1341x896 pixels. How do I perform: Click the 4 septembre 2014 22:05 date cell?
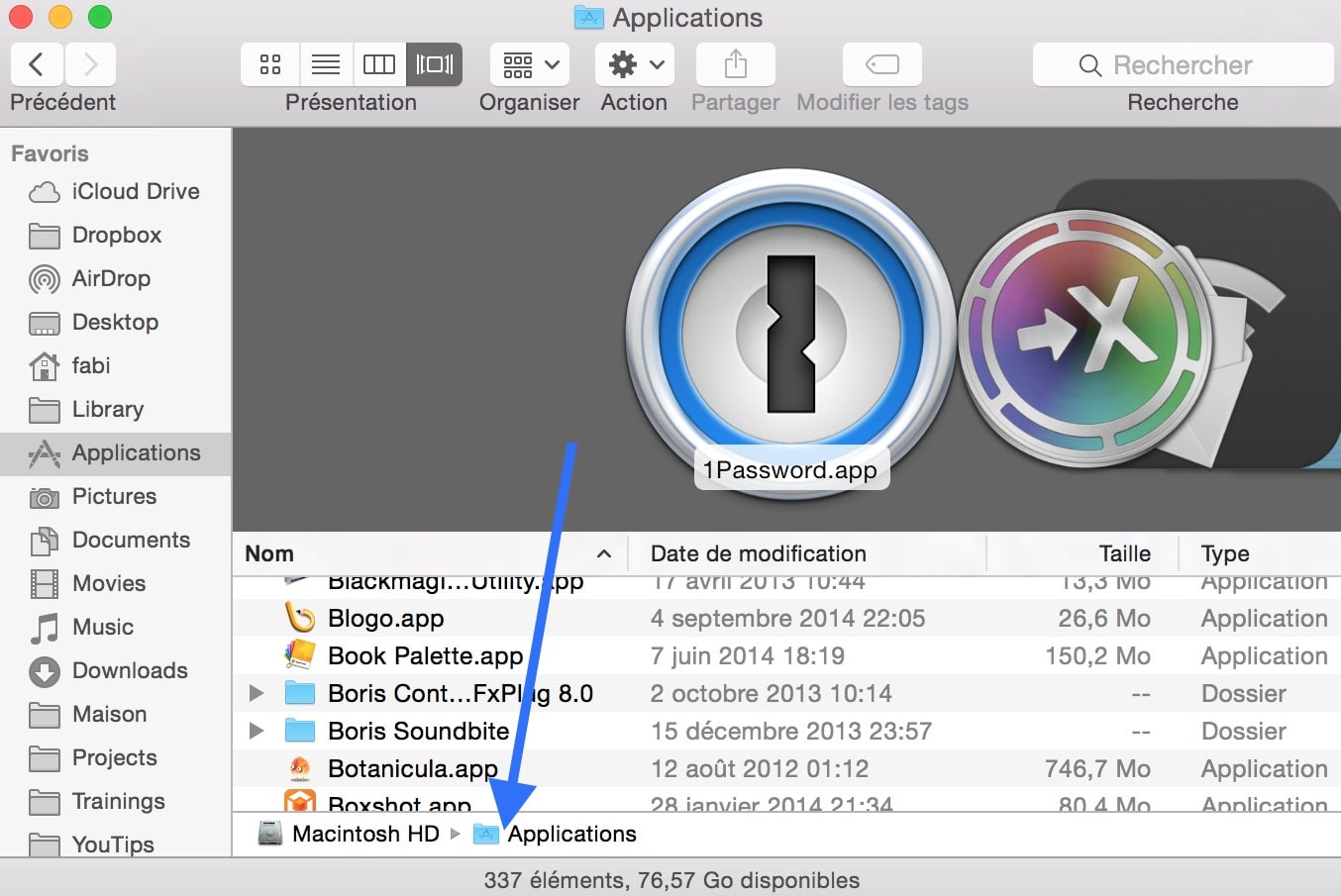(x=787, y=618)
